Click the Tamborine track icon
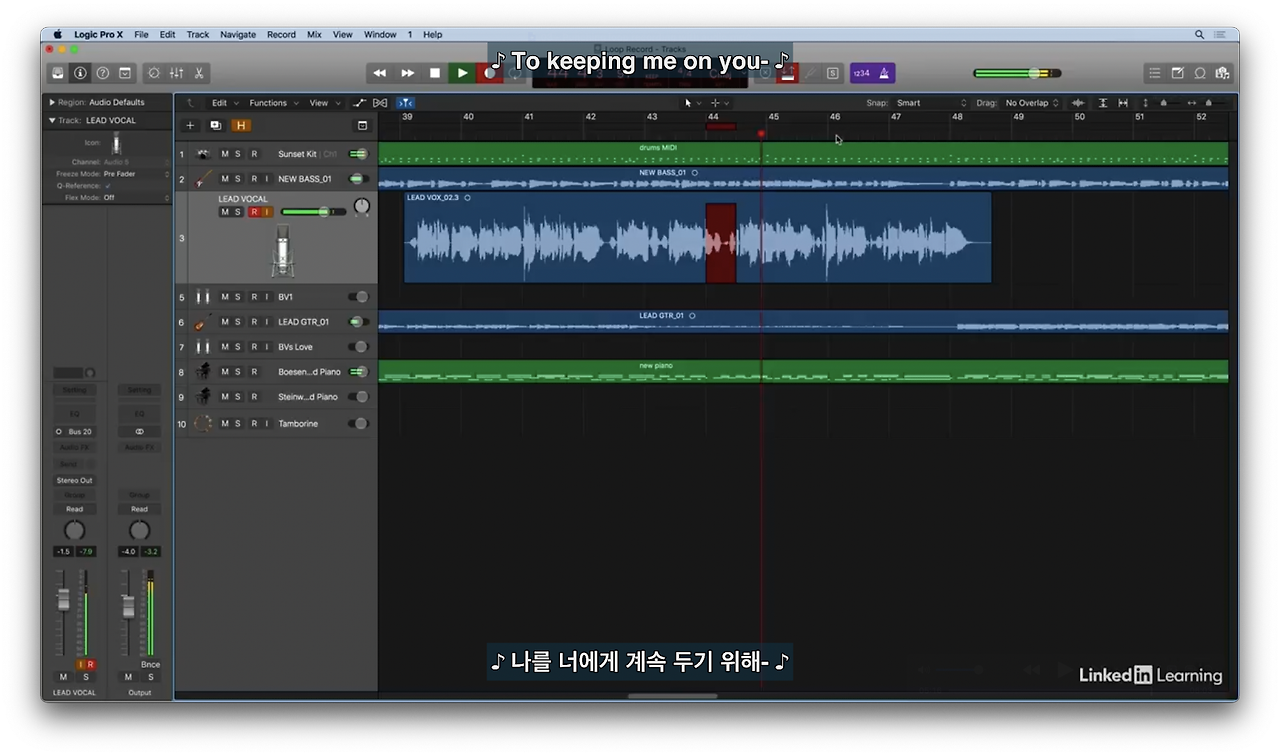The height and width of the screenshot is (756, 1280). (x=203, y=423)
